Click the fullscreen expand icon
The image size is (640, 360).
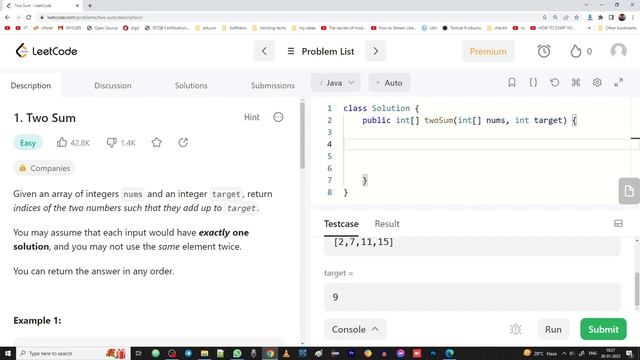[x=618, y=82]
